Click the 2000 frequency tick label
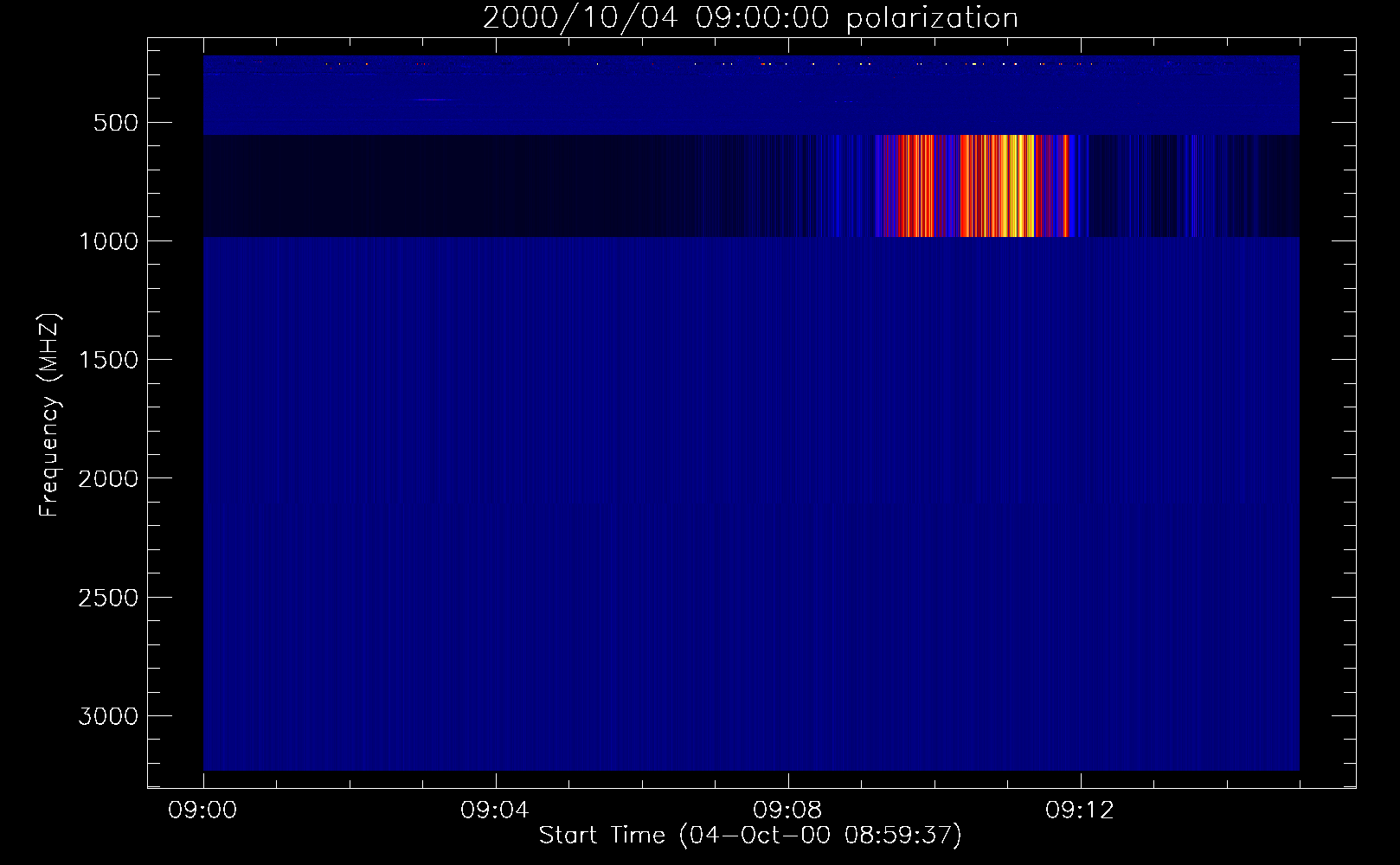 point(108,478)
